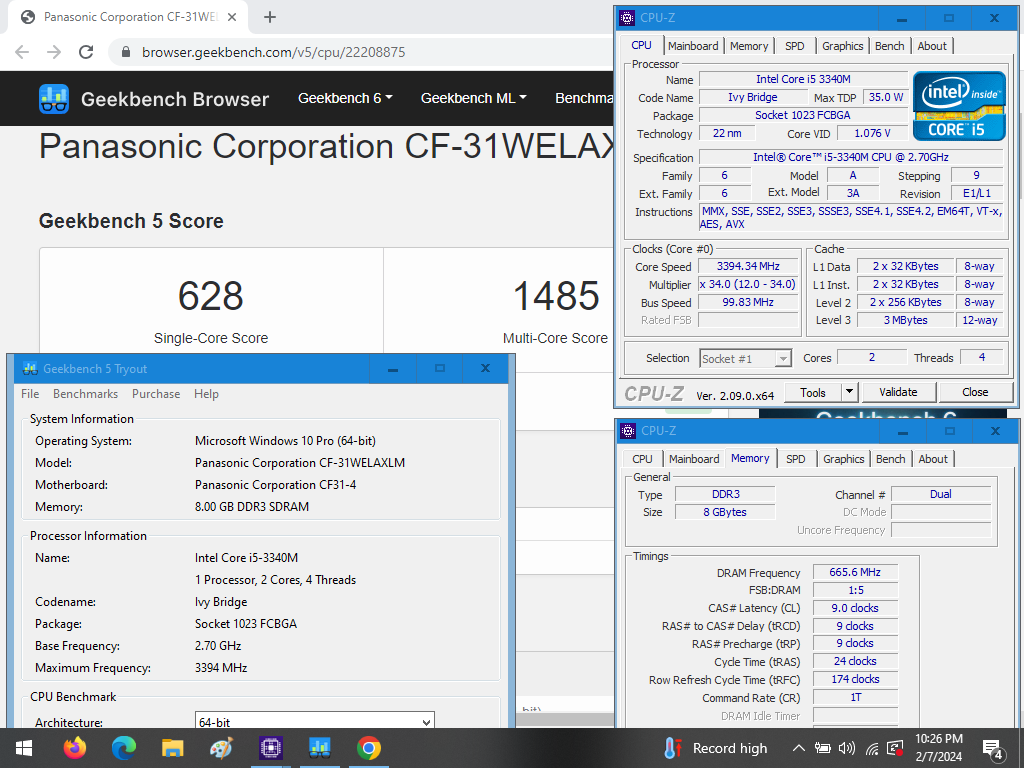Open the volume control tray icon
Image resolution: width=1024 pixels, height=768 pixels.
click(847, 748)
